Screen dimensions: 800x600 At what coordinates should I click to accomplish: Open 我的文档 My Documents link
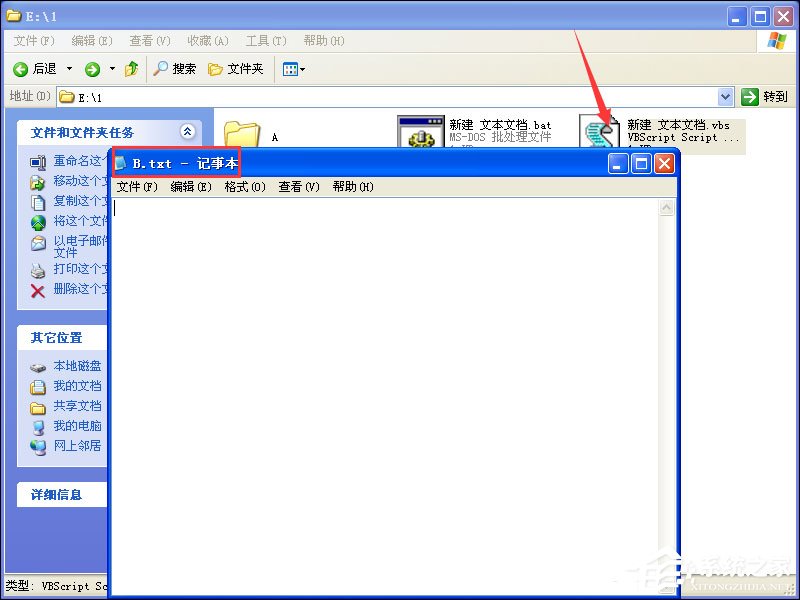click(x=78, y=386)
